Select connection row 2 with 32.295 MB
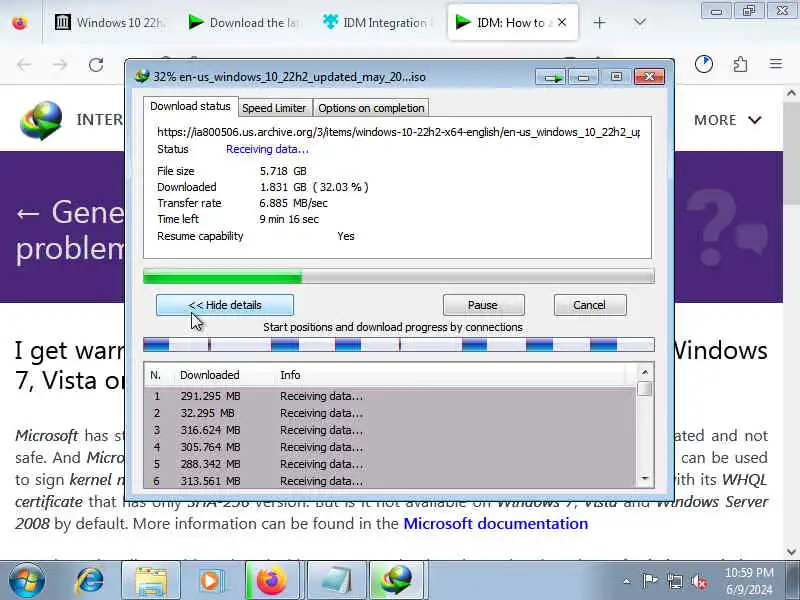The height and width of the screenshot is (600, 800). [390, 413]
